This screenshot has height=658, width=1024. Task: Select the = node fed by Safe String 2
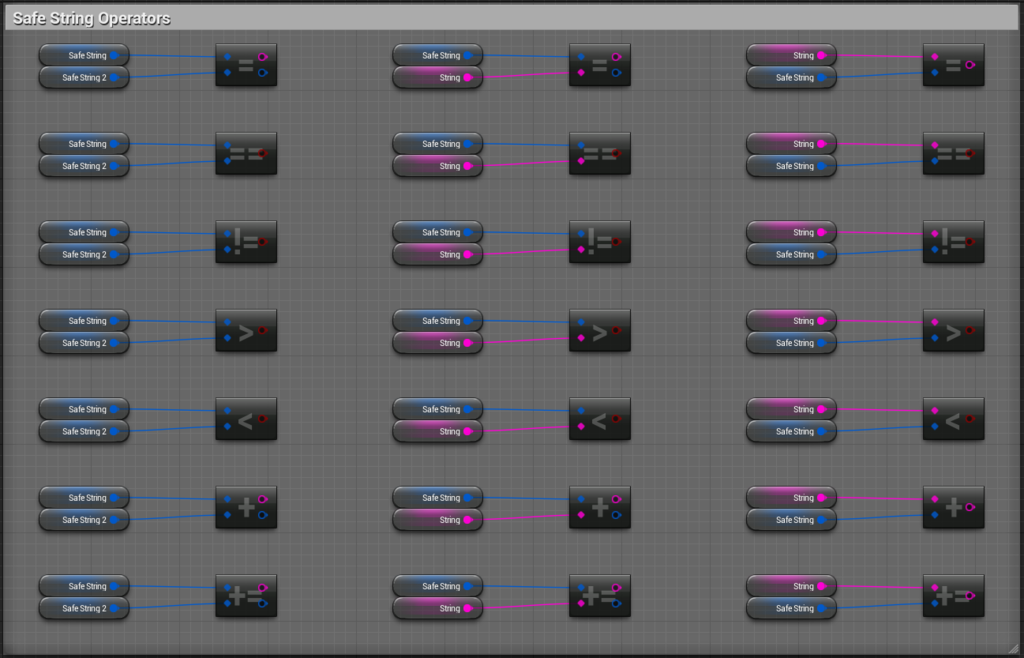coord(245,65)
